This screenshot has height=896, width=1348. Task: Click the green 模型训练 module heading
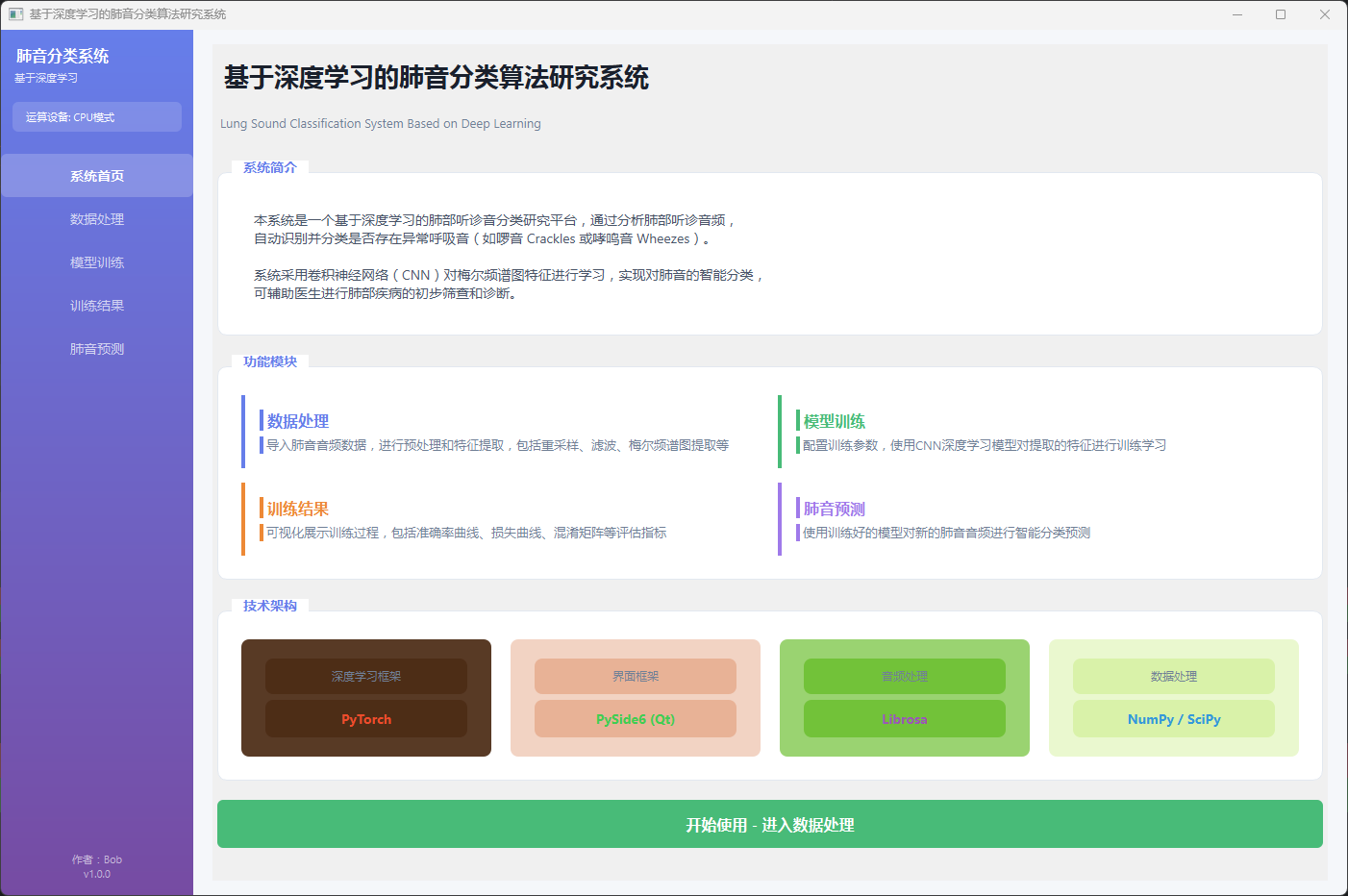[x=835, y=421]
